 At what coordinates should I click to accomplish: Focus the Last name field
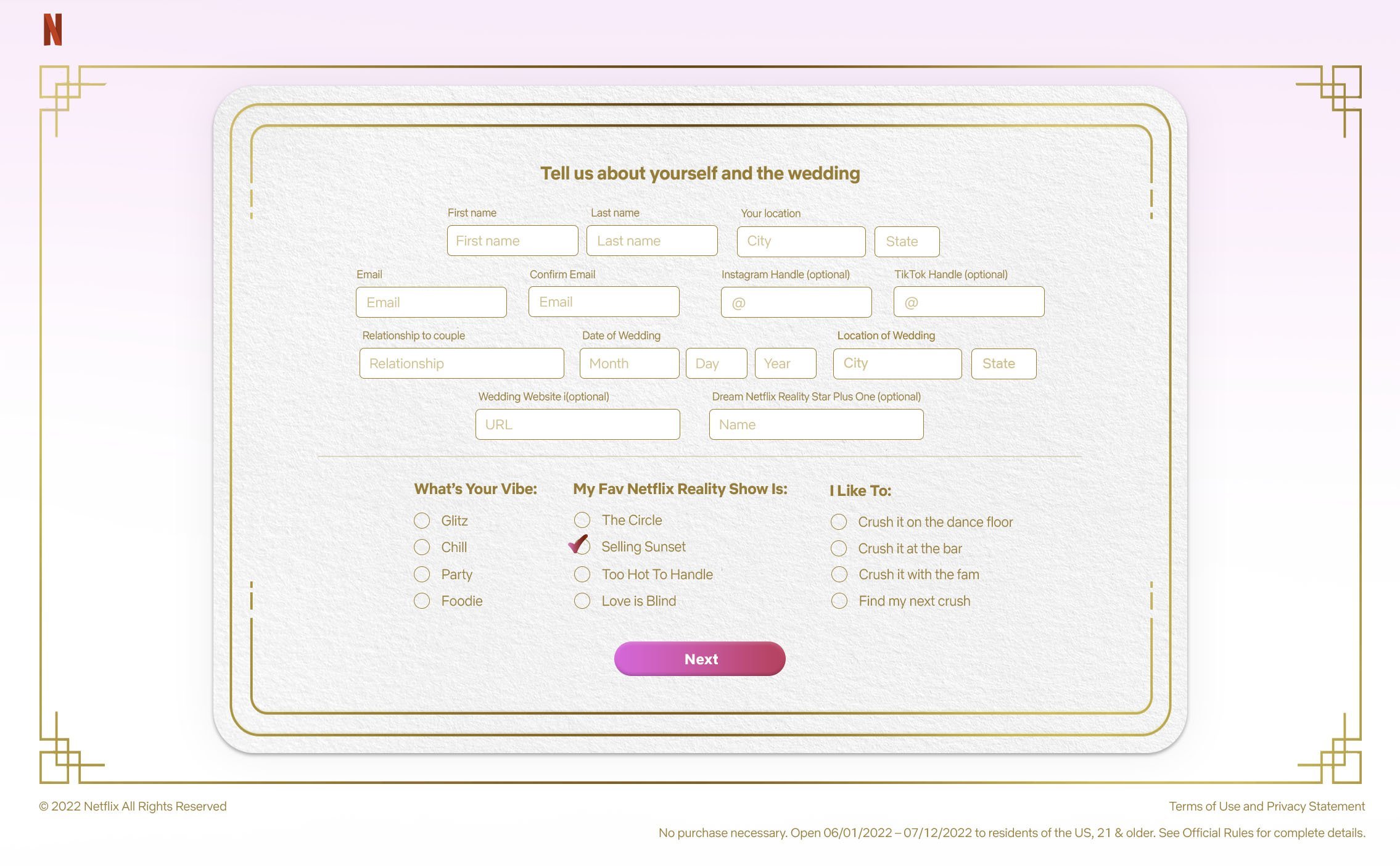[652, 241]
